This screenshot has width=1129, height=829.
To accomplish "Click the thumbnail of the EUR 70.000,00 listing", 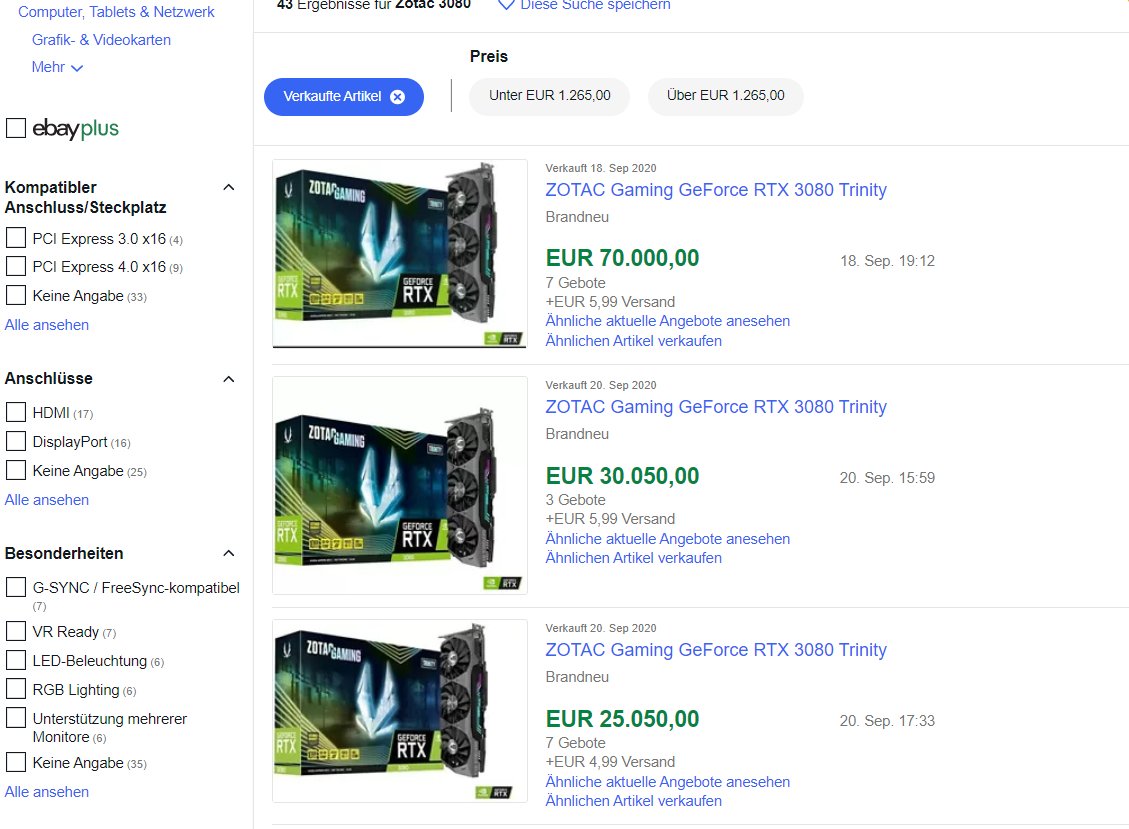I will click(398, 254).
